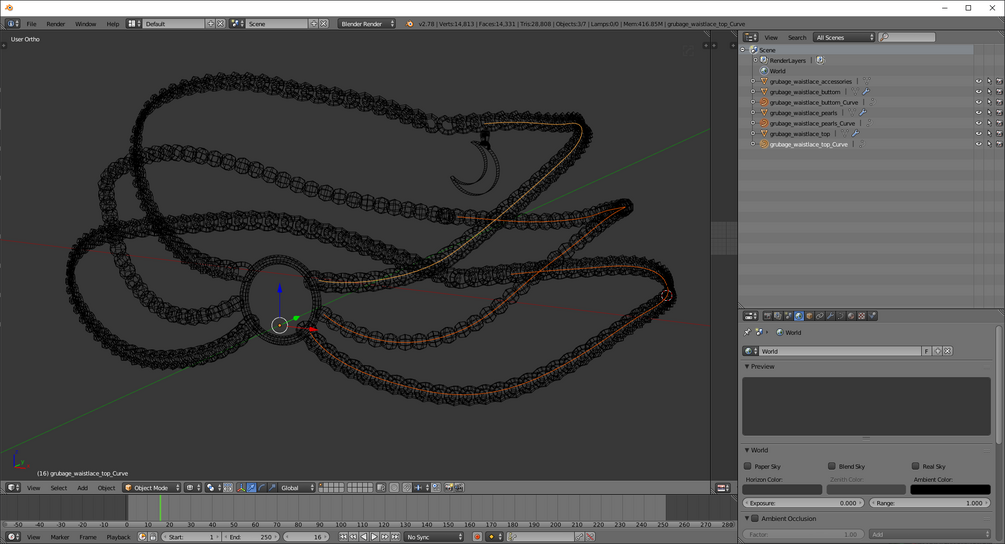The image size is (1005, 544).
Task: Enable the Paper Sky checkbox
Action: tap(748, 466)
